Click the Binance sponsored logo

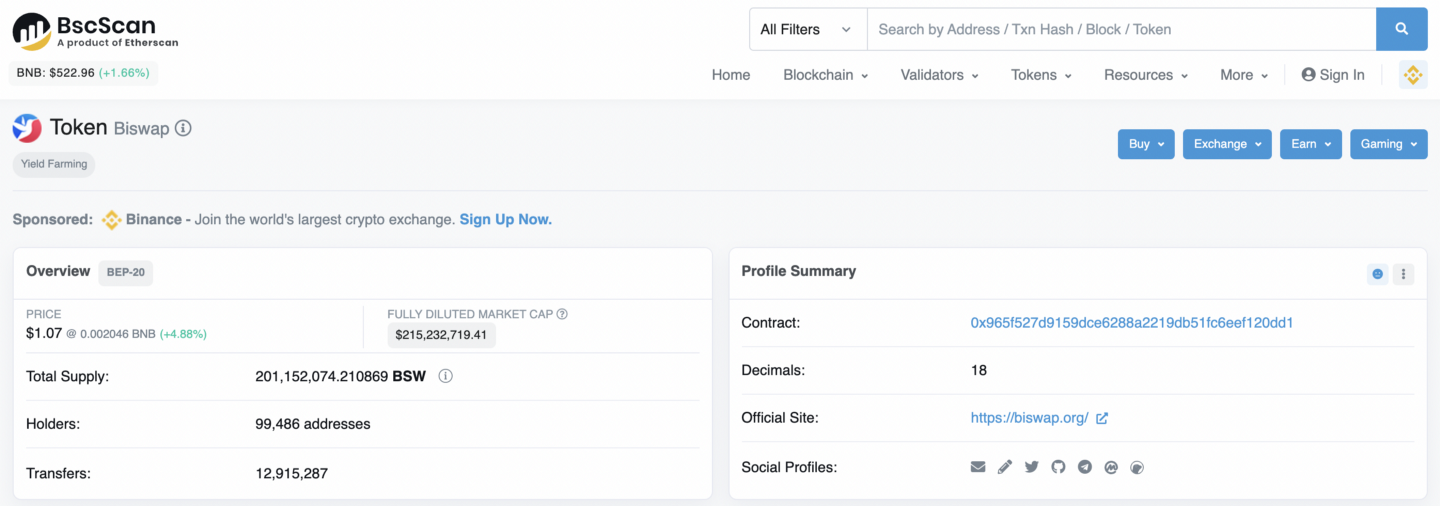click(x=111, y=219)
